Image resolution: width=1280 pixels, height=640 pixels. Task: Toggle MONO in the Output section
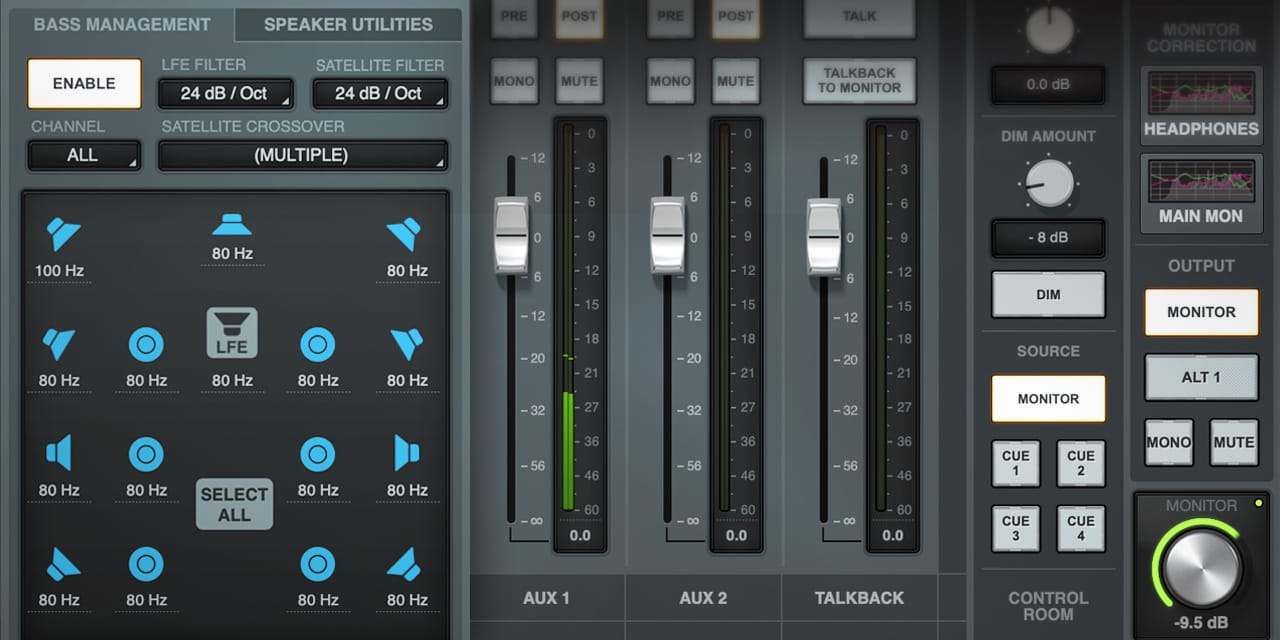coord(1169,442)
